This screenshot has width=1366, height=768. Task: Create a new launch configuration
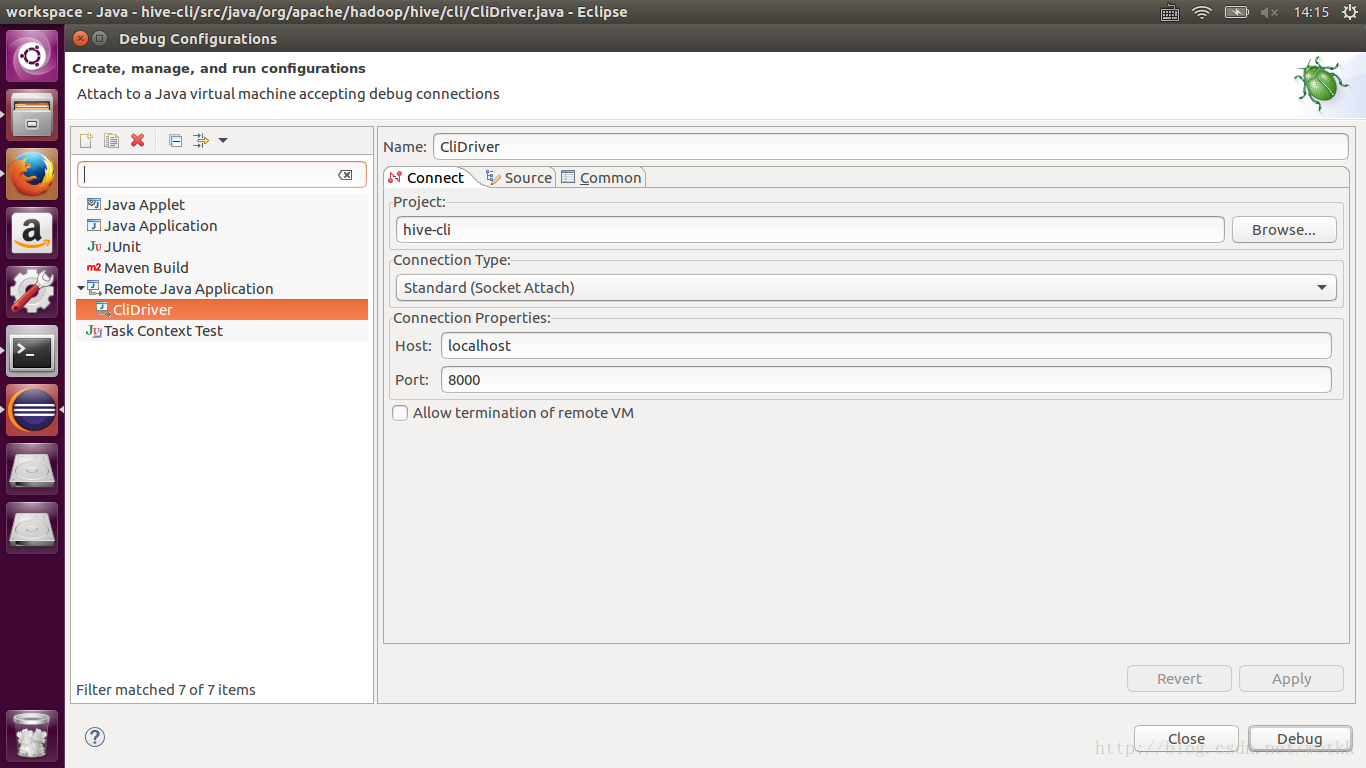click(x=86, y=140)
